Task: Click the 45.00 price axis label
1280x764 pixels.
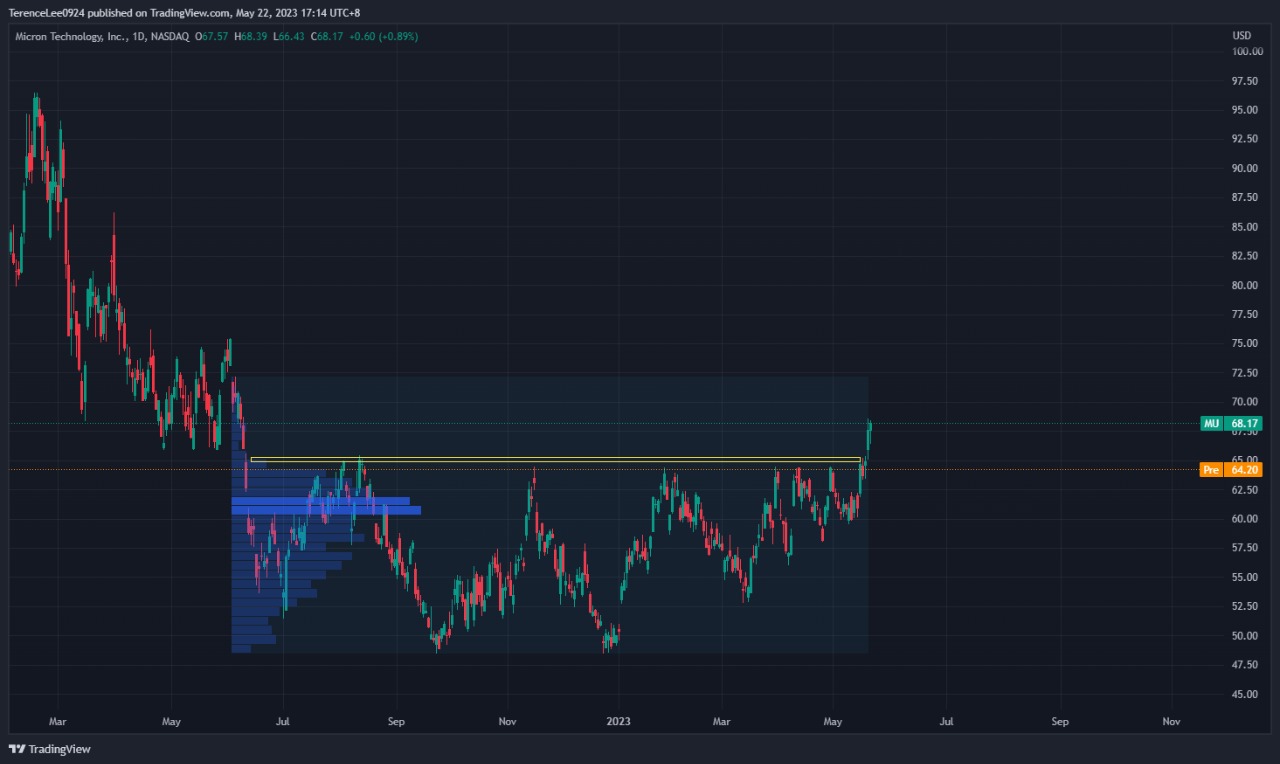Action: [x=1245, y=694]
